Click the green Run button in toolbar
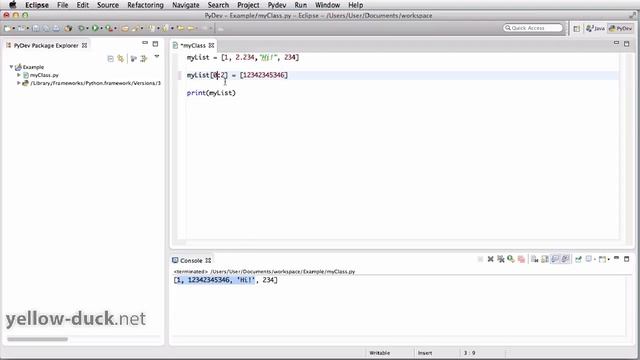This screenshot has width=640, height=360. 95,28
